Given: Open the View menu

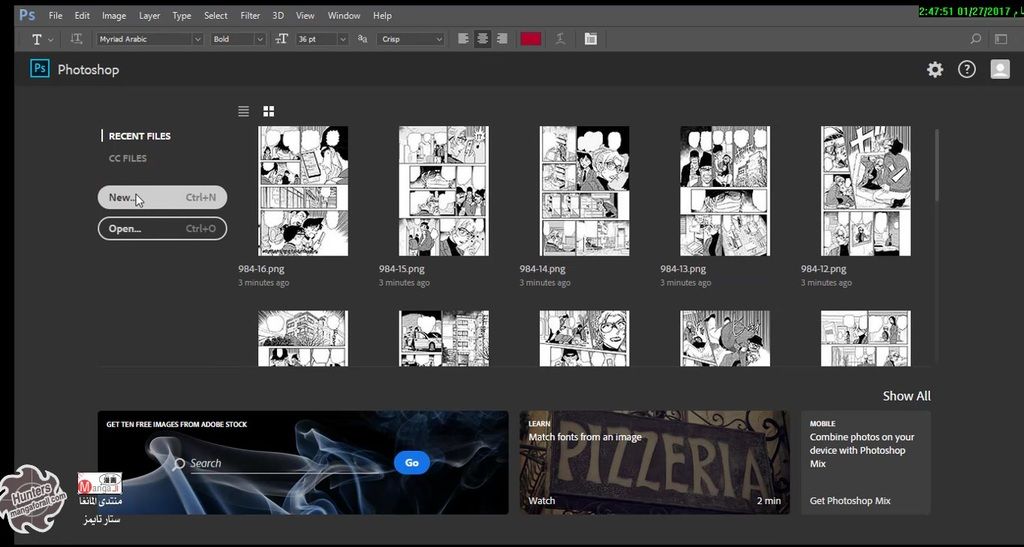Looking at the screenshot, I should (305, 16).
